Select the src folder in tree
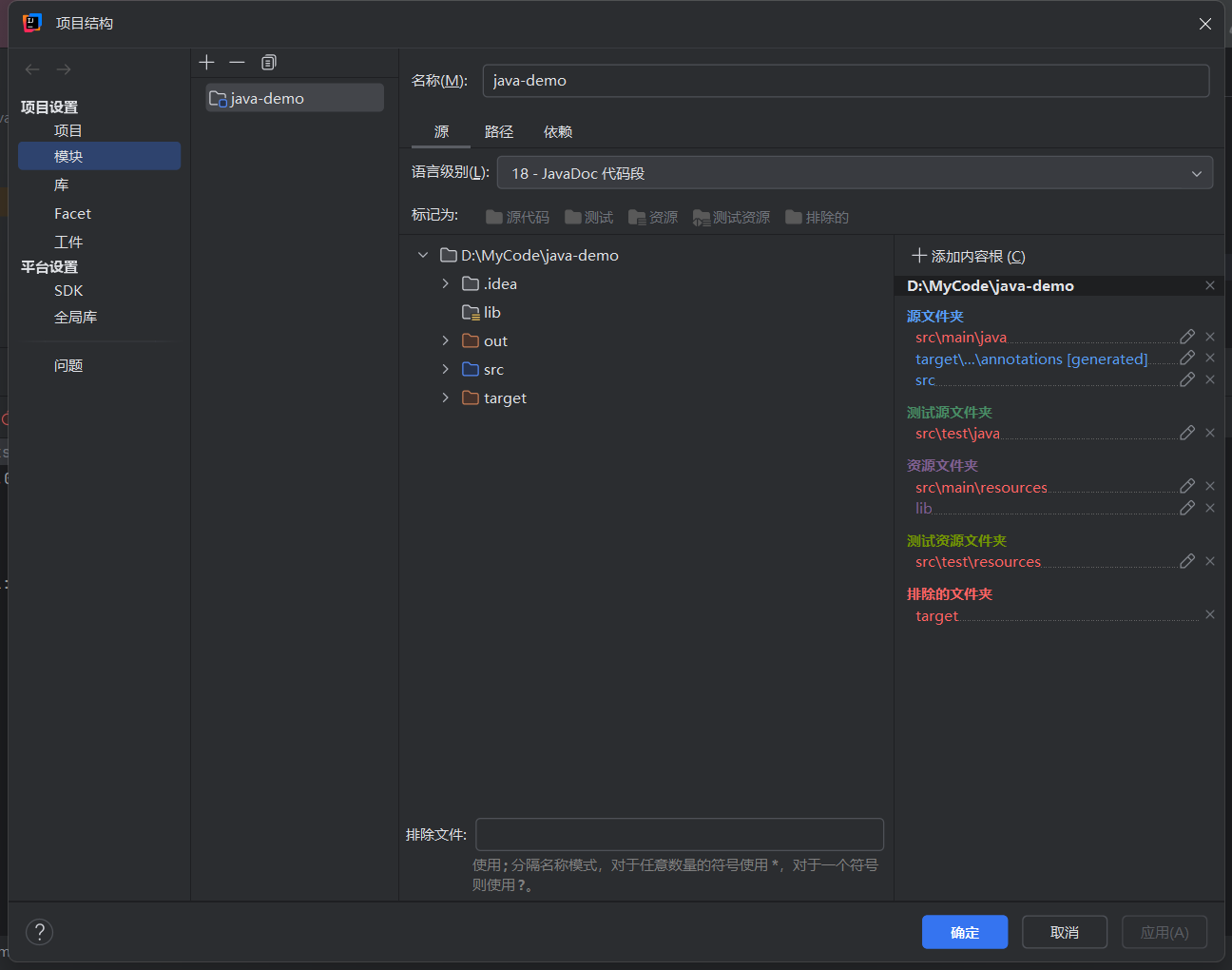Viewport: 1232px width, 970px height. click(x=483, y=369)
